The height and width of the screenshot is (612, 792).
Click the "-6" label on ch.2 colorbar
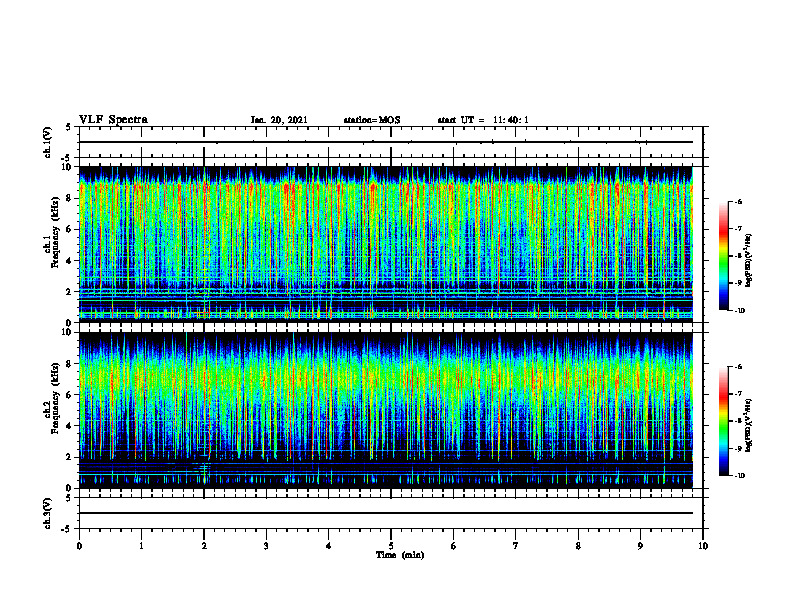click(x=739, y=367)
